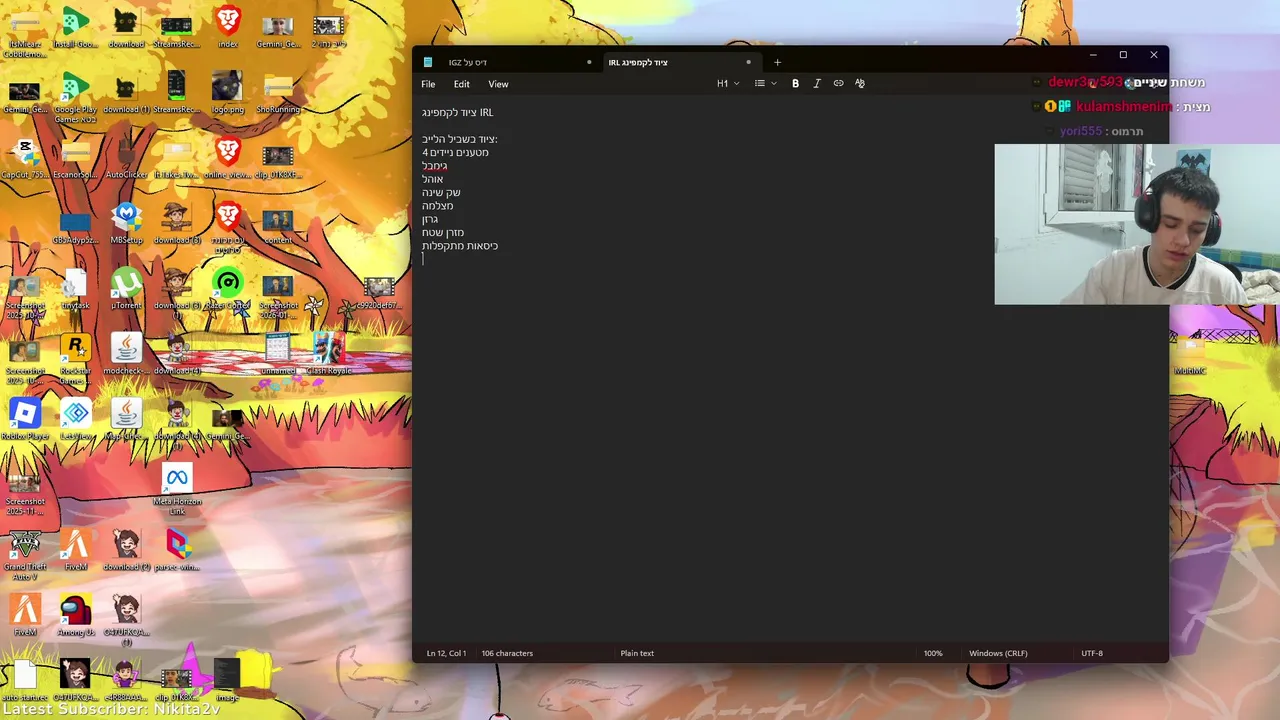Select the ShoRunning folder icon
The image size is (1280, 720).
pos(278,93)
